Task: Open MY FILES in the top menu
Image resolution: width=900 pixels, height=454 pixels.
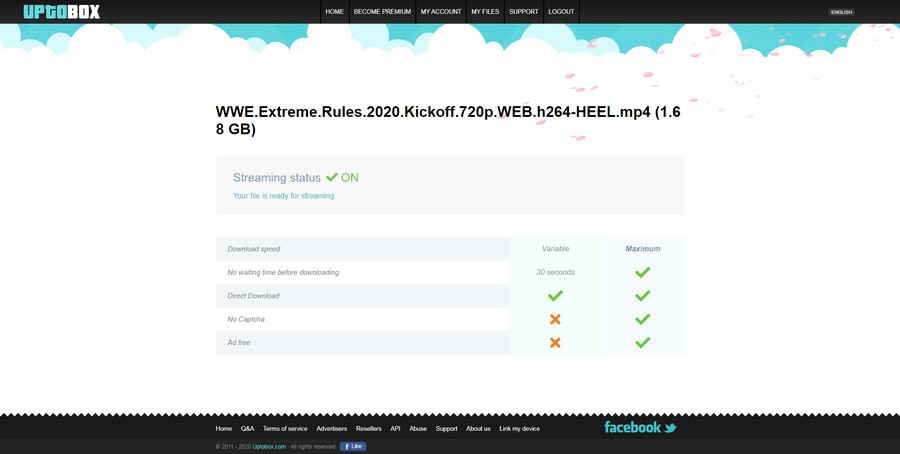Action: click(x=485, y=11)
